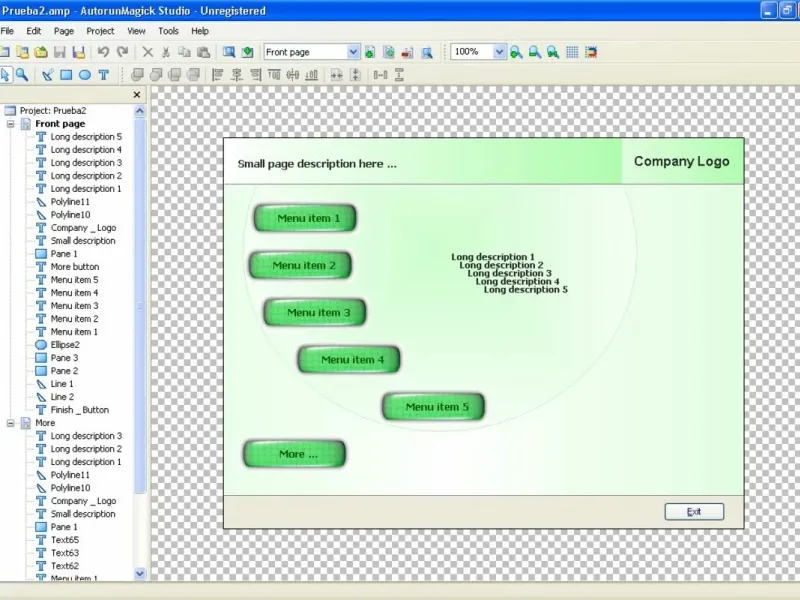Click the Align horizontal centers icon
Image resolution: width=800 pixels, height=600 pixels.
click(x=237, y=75)
